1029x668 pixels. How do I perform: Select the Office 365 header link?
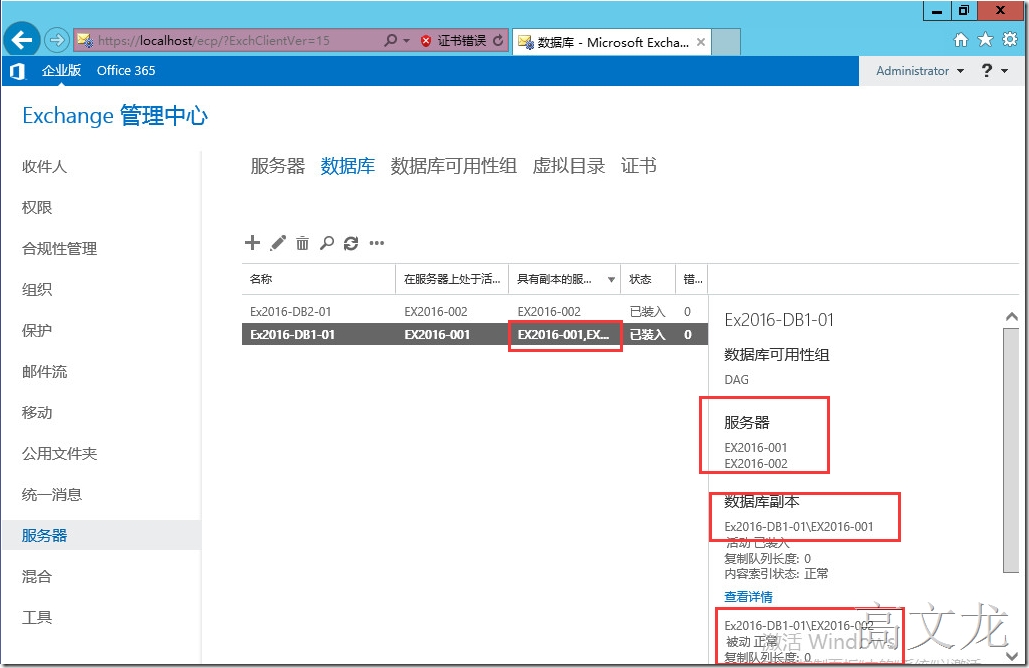pyautogui.click(x=126, y=70)
